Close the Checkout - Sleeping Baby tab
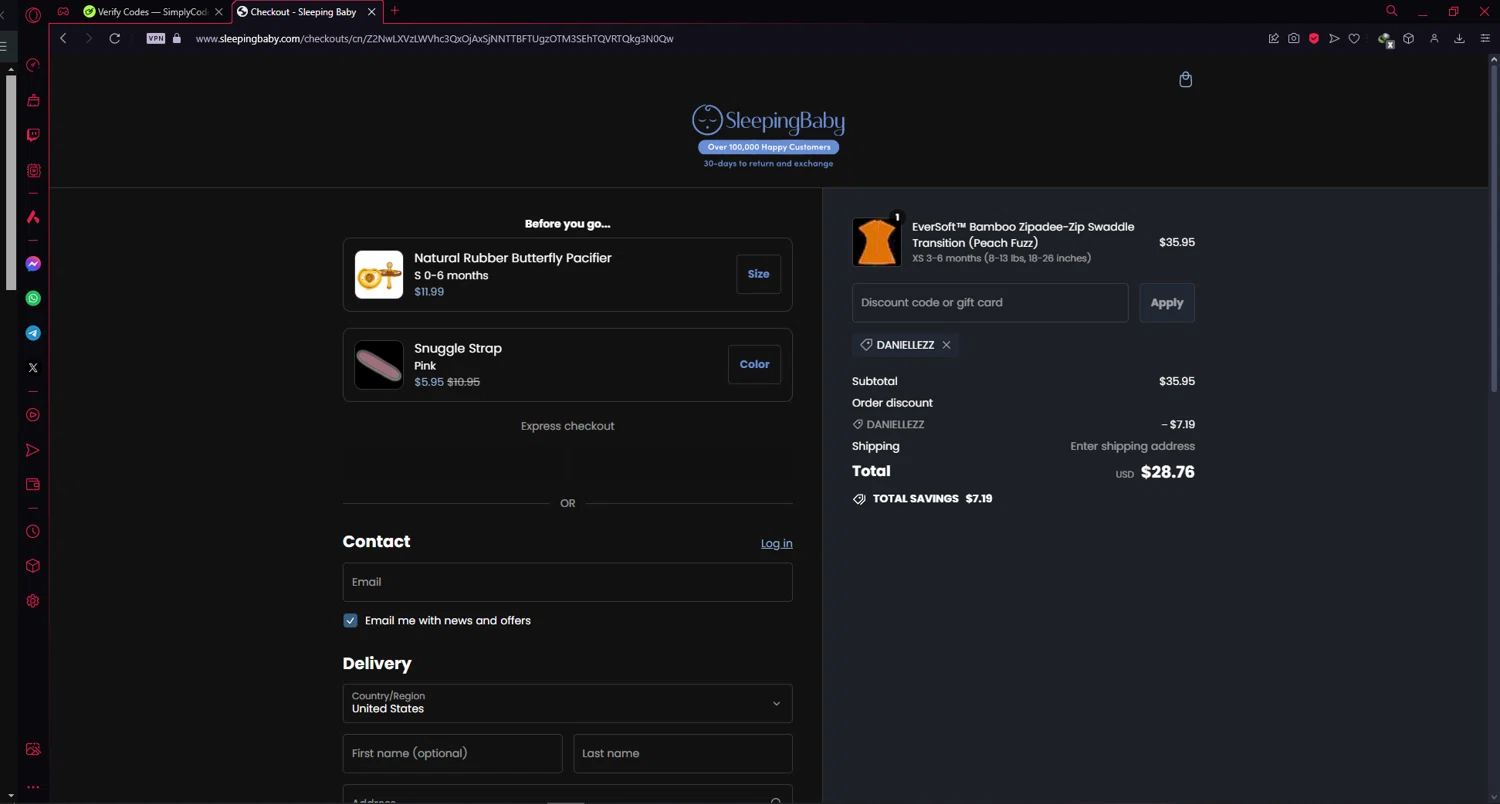Image resolution: width=1500 pixels, height=804 pixels. (372, 12)
